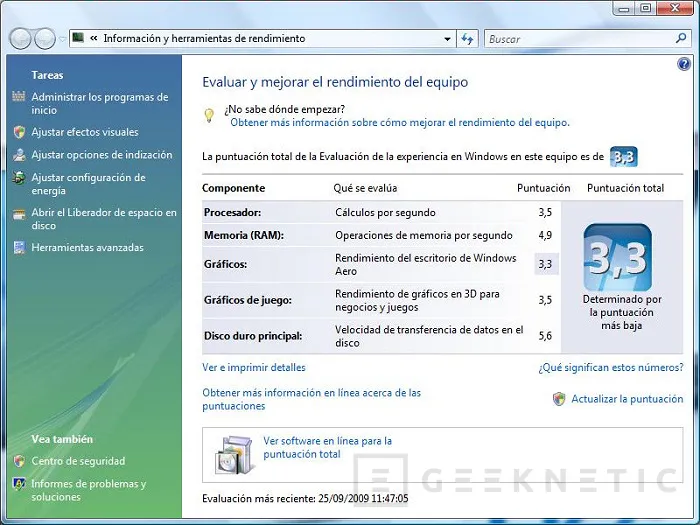Maximize the window
Image resolution: width=700 pixels, height=525 pixels.
point(646,8)
